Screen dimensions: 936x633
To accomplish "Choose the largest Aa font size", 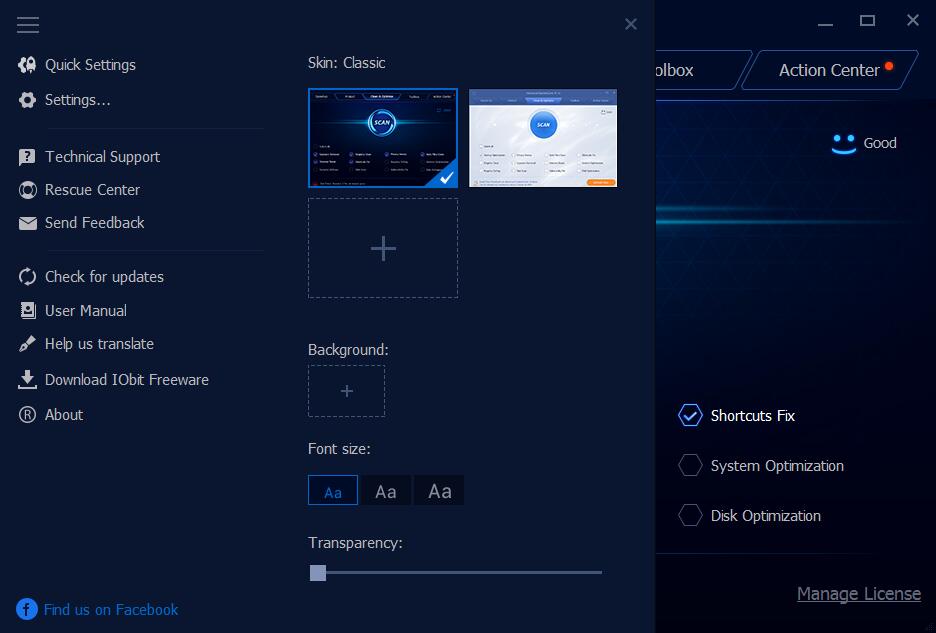I will [439, 490].
